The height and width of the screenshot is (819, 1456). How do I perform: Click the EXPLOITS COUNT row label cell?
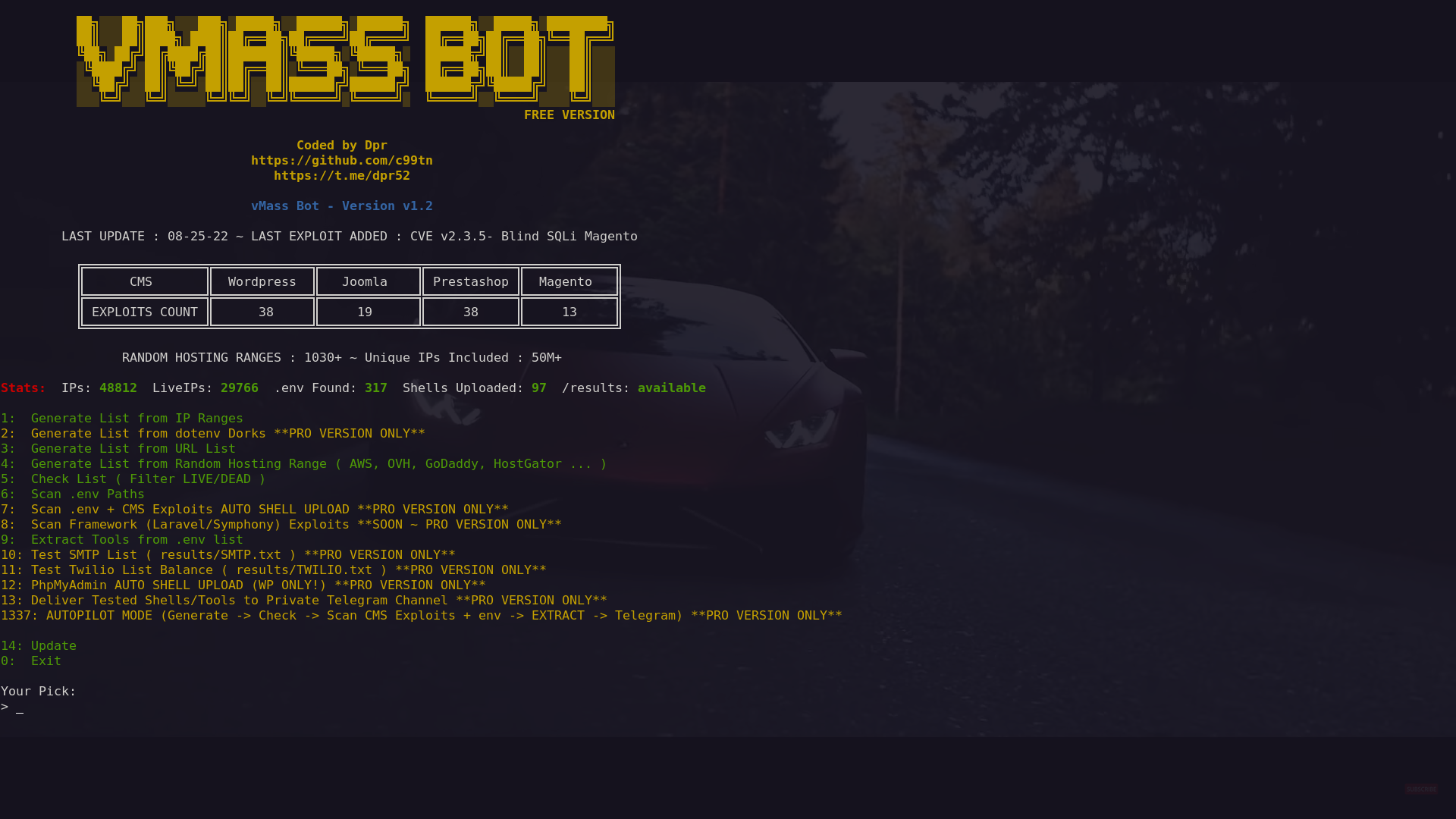[x=145, y=312]
